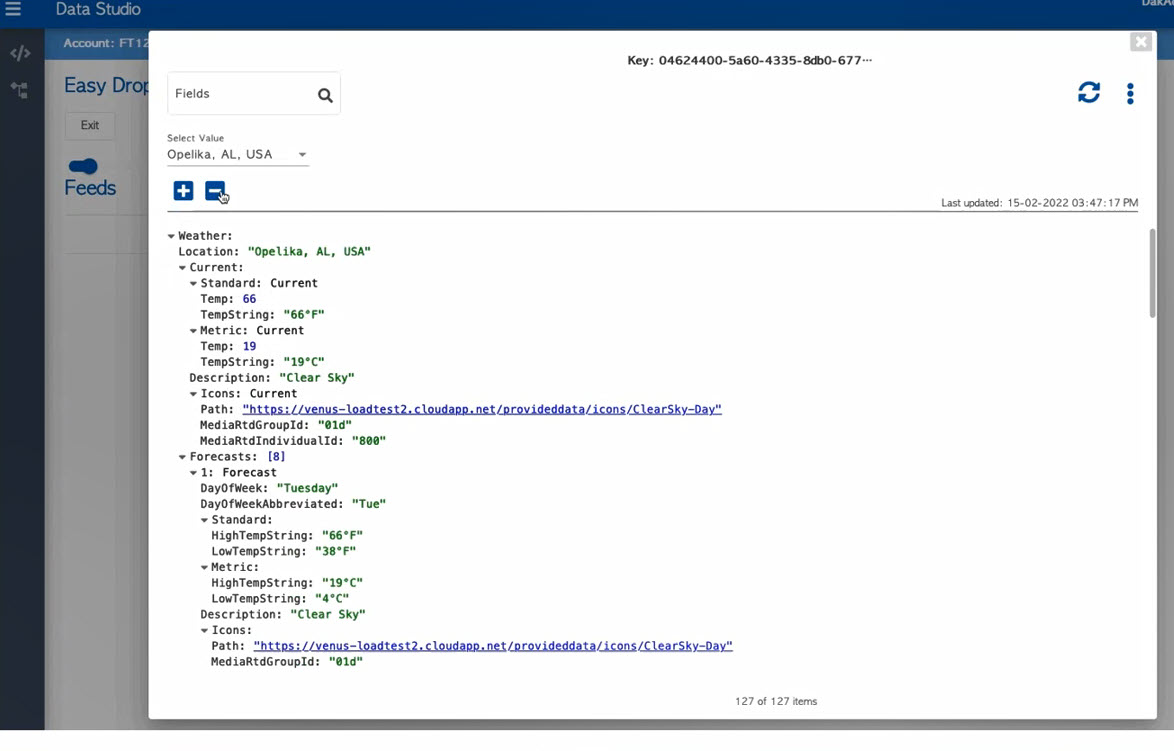The height and width of the screenshot is (751, 1174).
Task: Collapse the Forecasts node
Action: 182,457
